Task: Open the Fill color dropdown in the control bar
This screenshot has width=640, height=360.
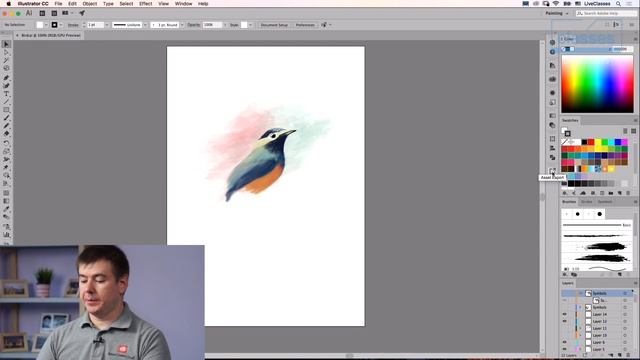Action: click(x=46, y=25)
